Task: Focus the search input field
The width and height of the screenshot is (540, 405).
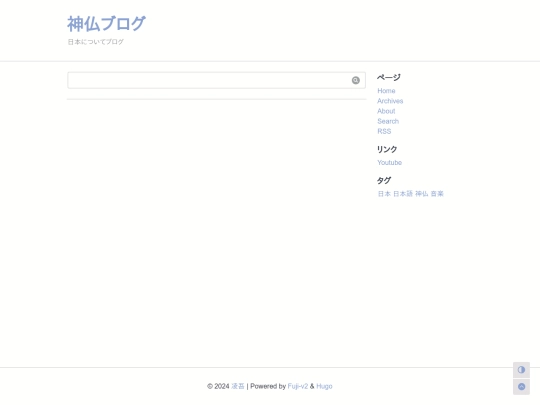Action: click(x=216, y=80)
